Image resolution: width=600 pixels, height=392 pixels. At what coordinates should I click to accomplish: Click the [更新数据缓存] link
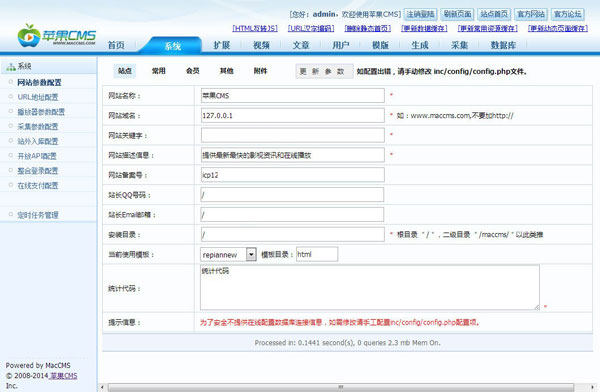[424, 28]
